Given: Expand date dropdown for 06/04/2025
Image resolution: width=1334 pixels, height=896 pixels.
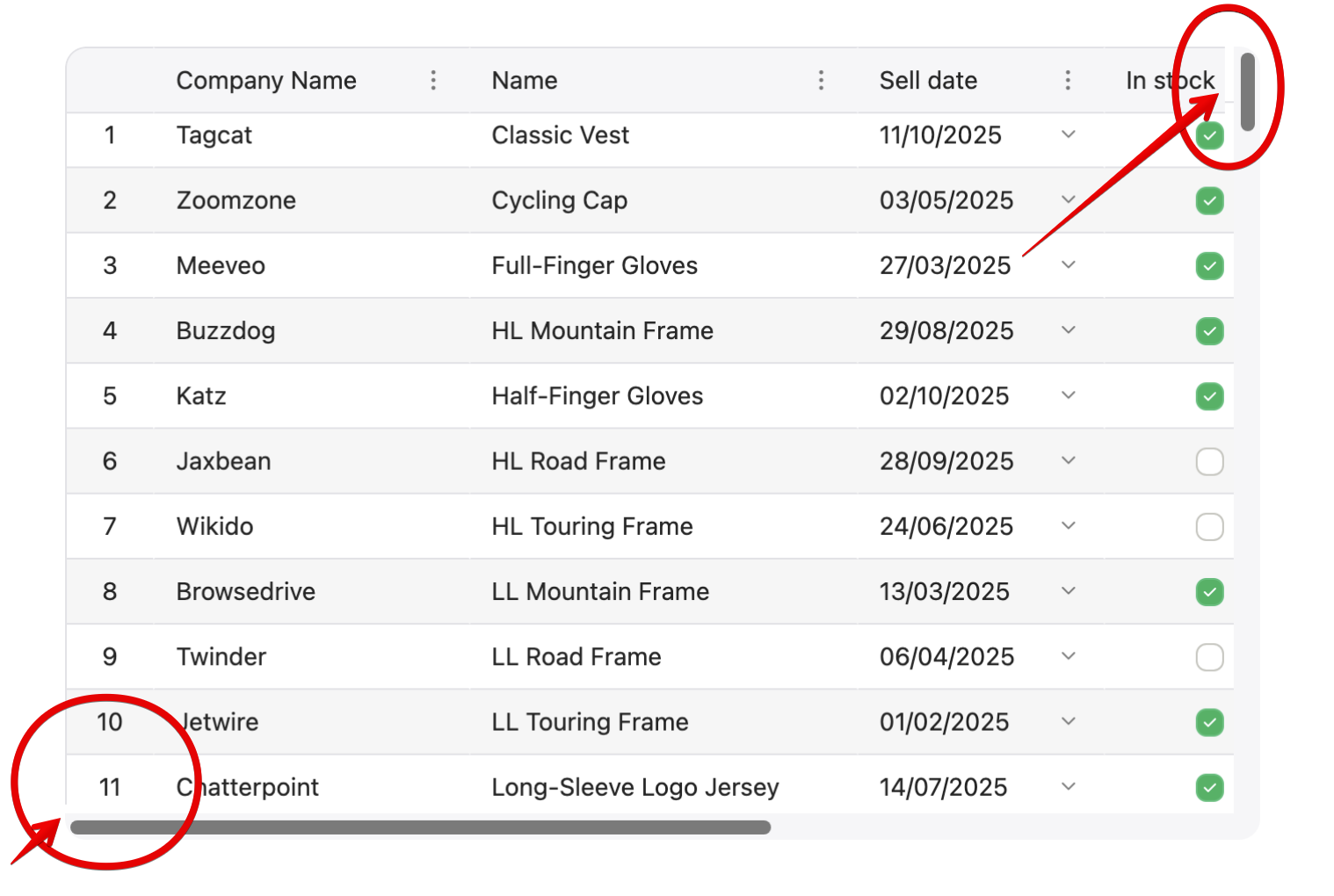Looking at the screenshot, I should pos(1069,656).
